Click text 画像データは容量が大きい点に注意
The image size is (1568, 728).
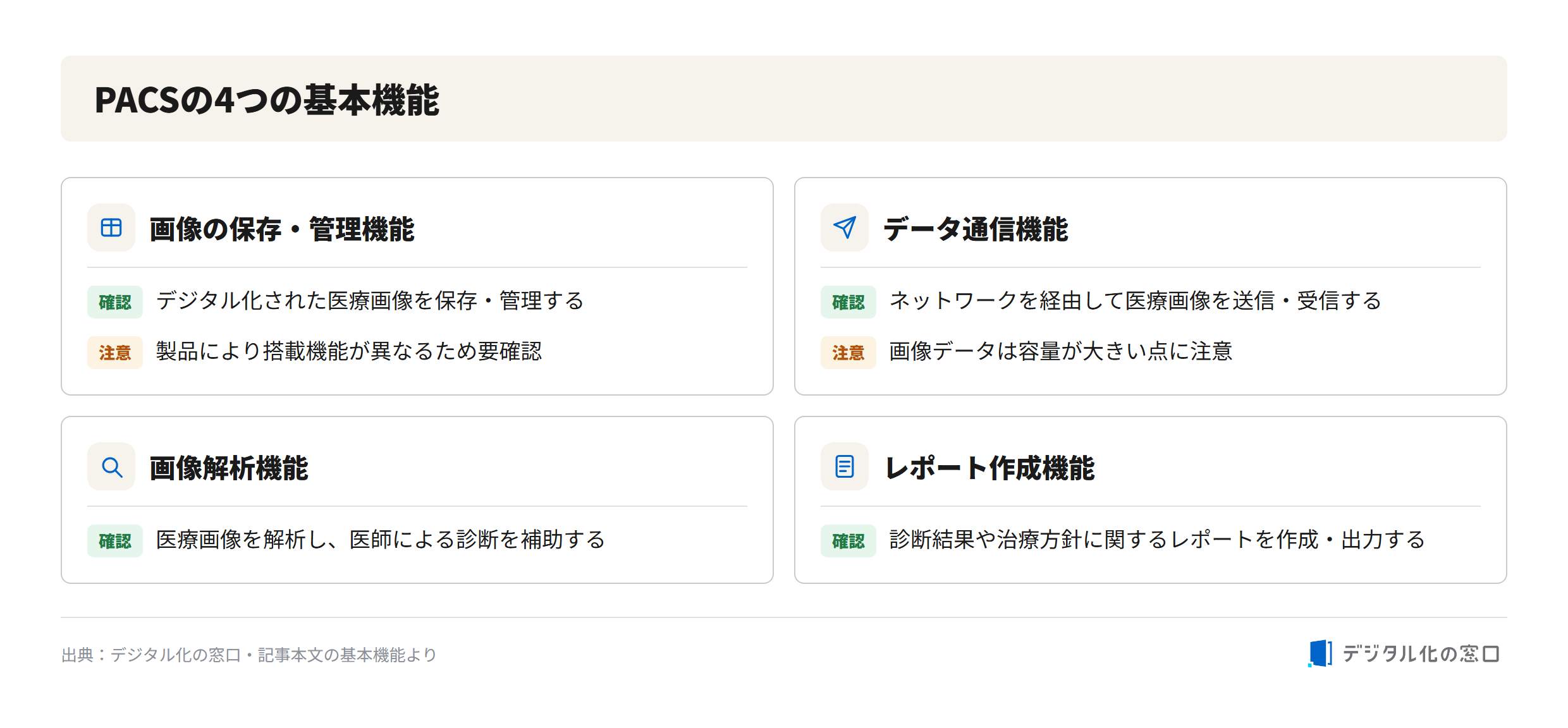click(x=1061, y=351)
